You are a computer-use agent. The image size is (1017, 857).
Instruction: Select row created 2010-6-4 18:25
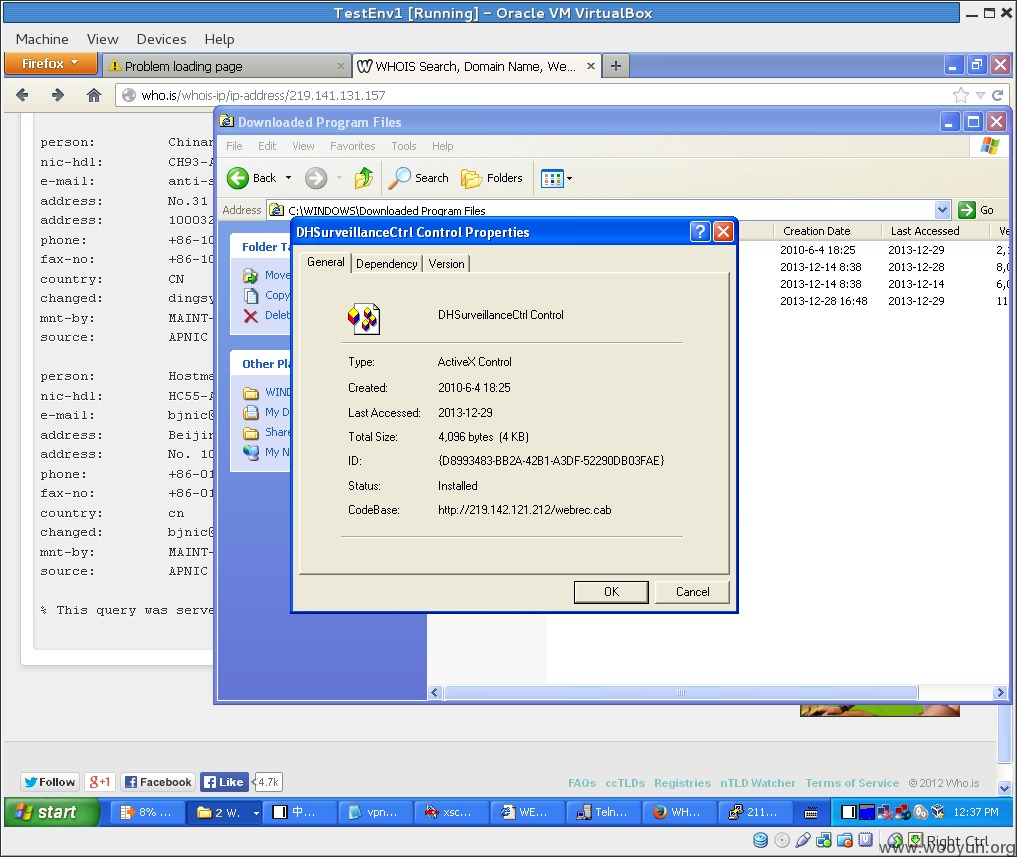click(817, 250)
